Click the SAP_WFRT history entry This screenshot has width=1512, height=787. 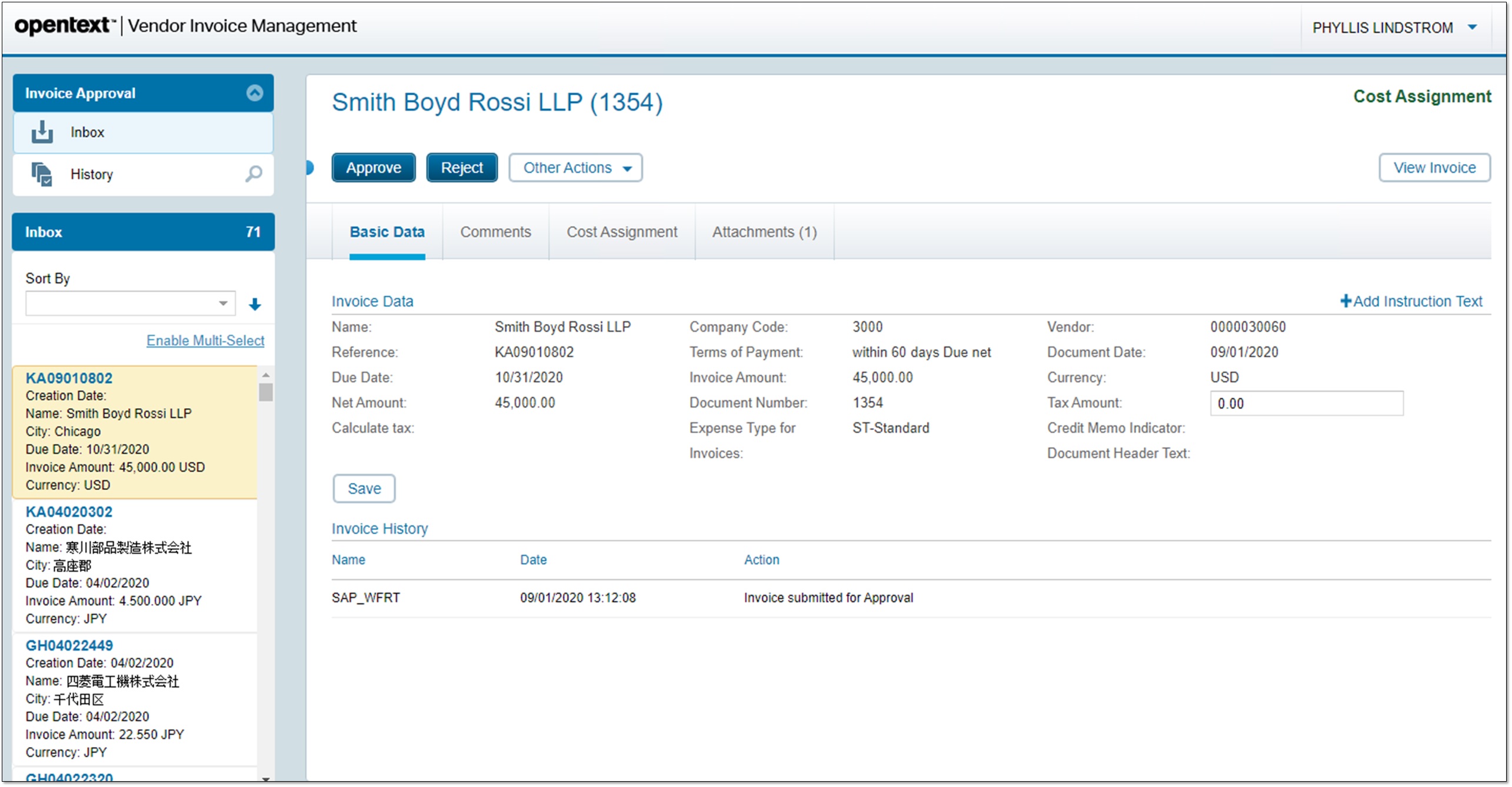click(366, 598)
